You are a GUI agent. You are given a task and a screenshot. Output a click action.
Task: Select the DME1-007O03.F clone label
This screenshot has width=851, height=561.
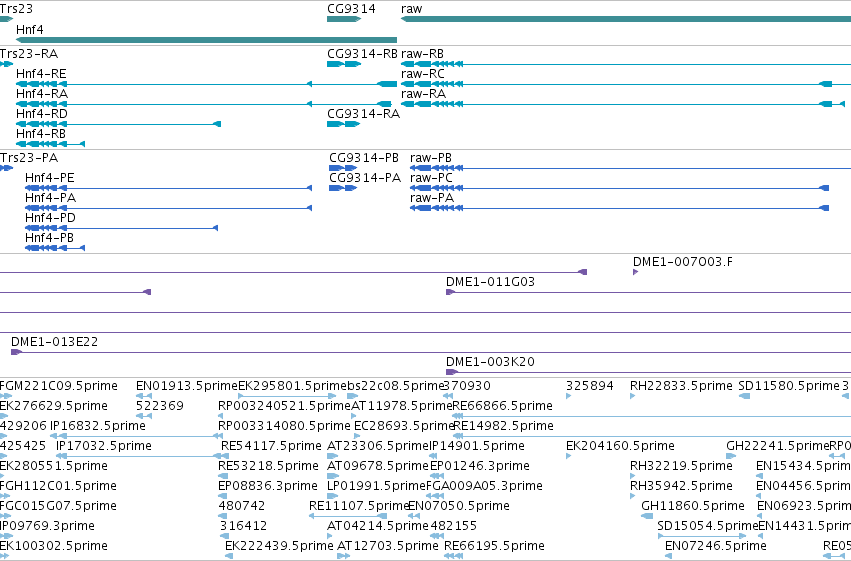pyautogui.click(x=683, y=262)
